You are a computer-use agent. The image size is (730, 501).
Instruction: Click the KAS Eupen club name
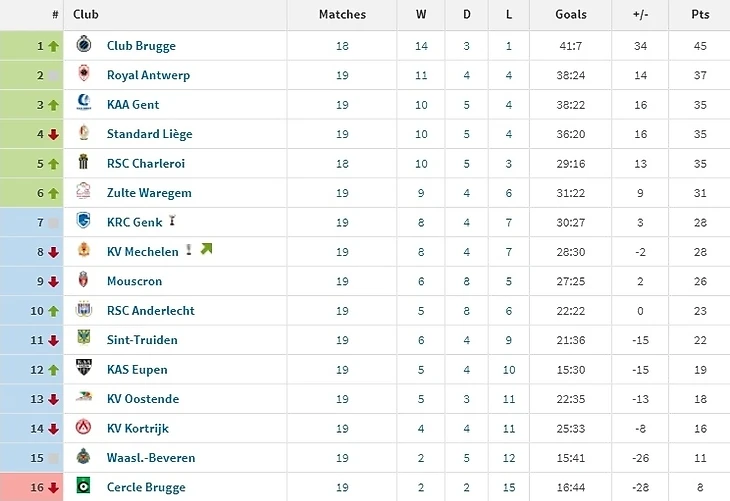[x=138, y=369]
